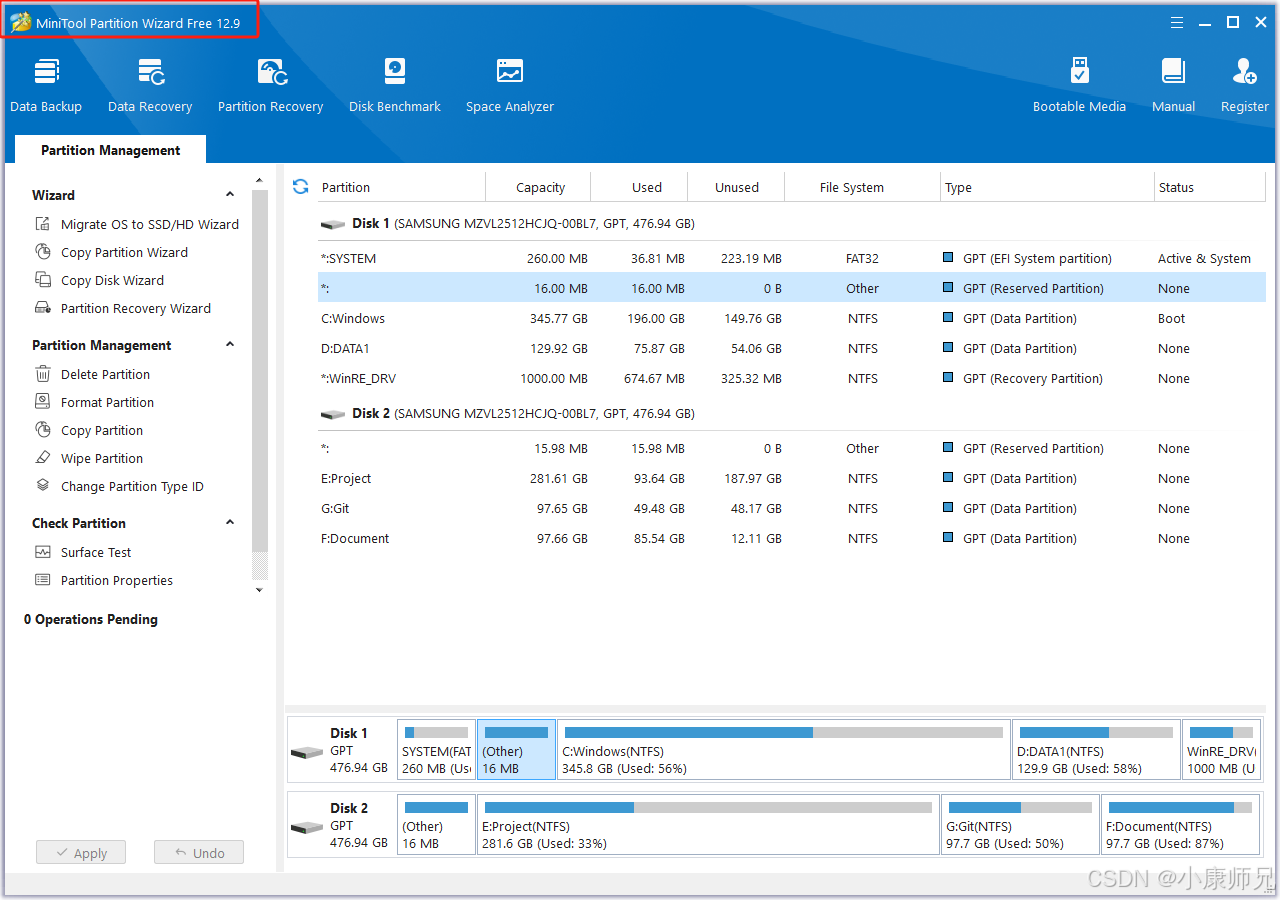The width and height of the screenshot is (1280, 900).
Task: Click the sidebar scroll up arrow
Action: click(260, 180)
